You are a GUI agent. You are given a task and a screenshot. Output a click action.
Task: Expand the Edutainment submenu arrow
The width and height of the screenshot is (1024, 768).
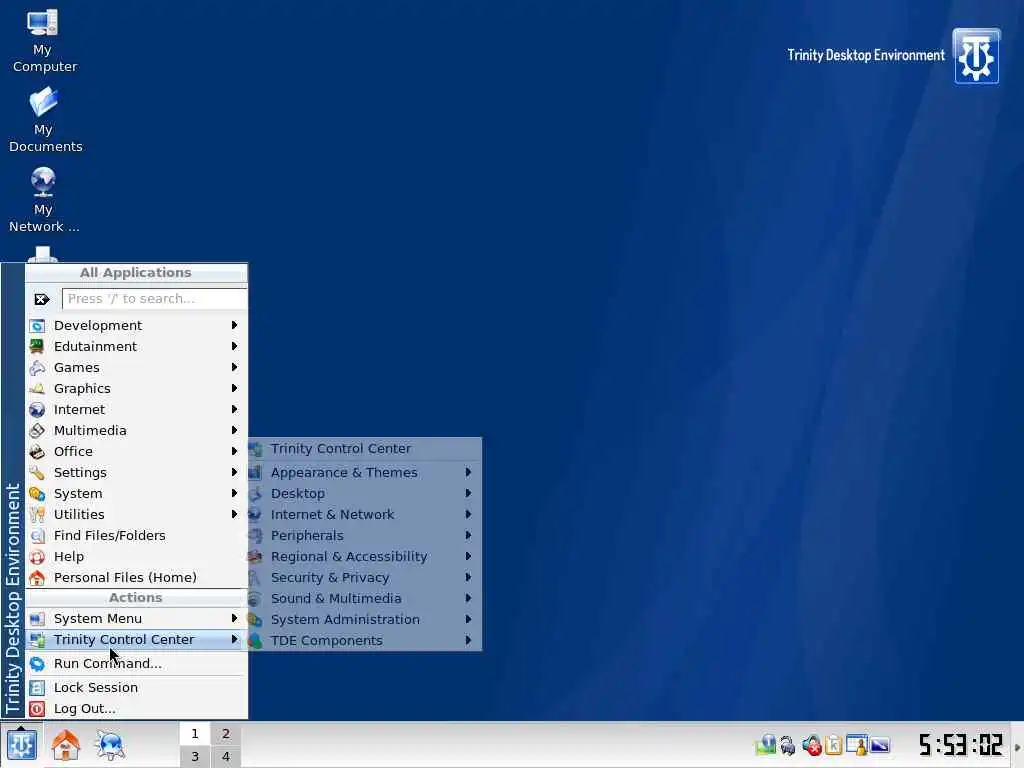pos(234,346)
